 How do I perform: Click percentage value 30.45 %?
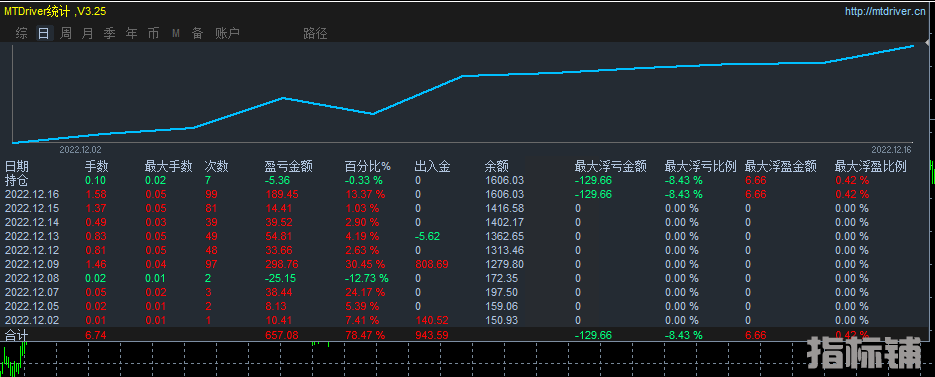point(366,264)
